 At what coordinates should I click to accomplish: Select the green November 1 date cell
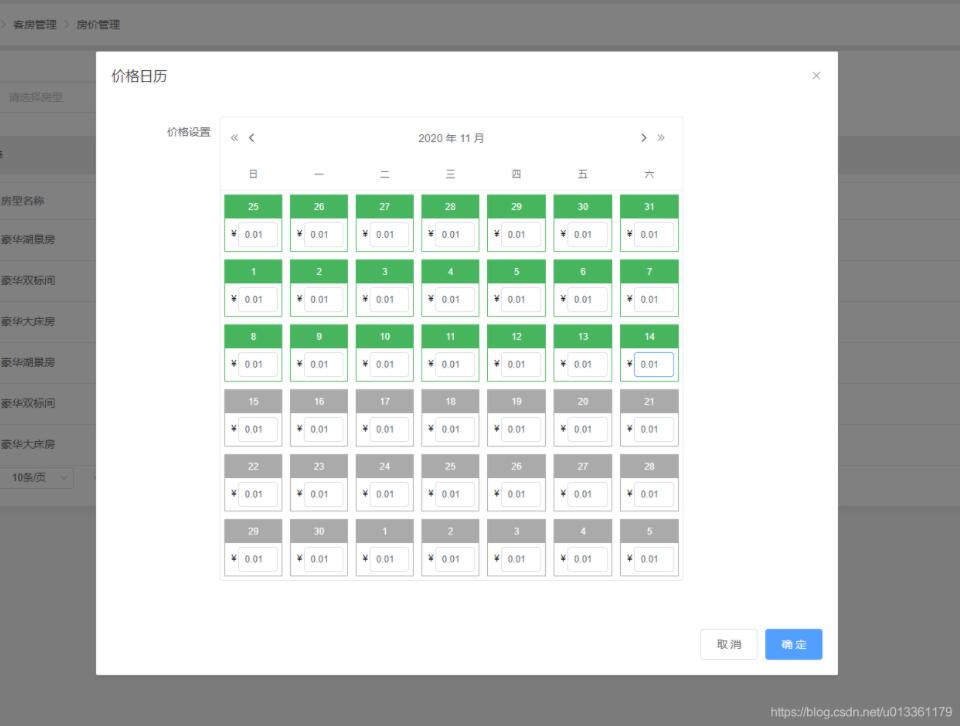point(253,271)
